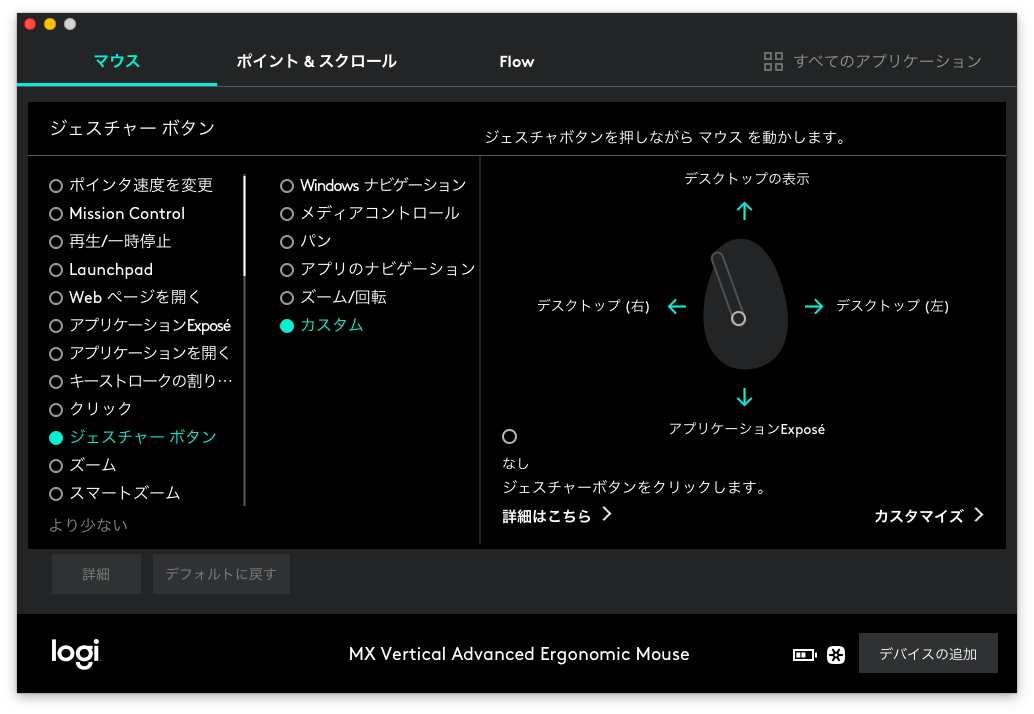Click the battery status icon
Viewport: 1034px width, 714px height.
point(805,655)
